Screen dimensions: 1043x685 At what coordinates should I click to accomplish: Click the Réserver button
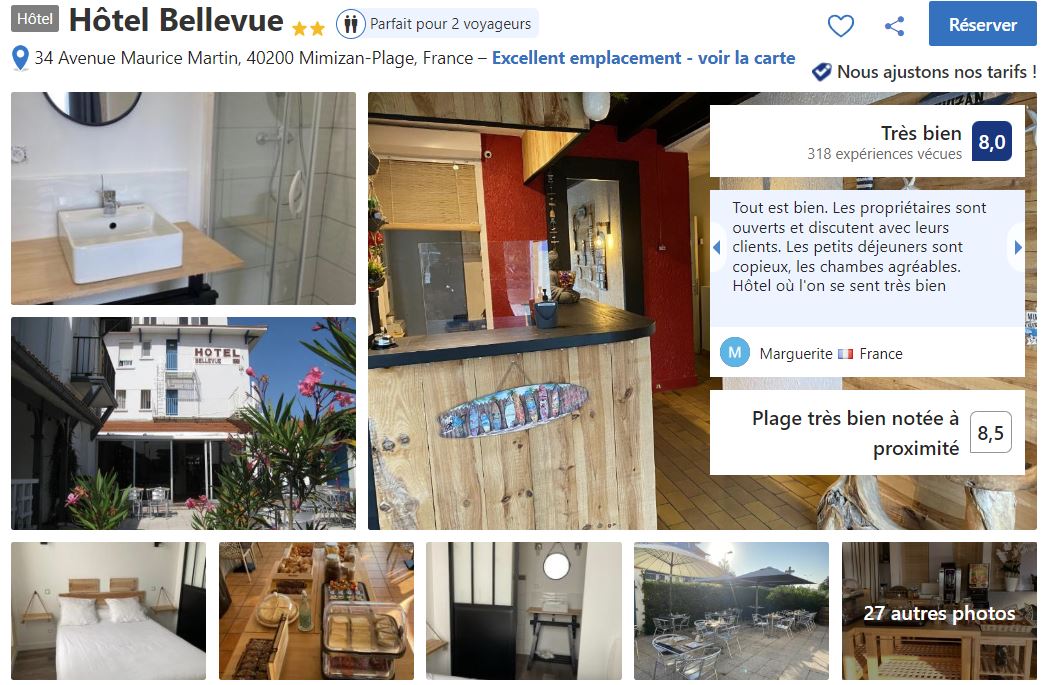tap(982, 24)
